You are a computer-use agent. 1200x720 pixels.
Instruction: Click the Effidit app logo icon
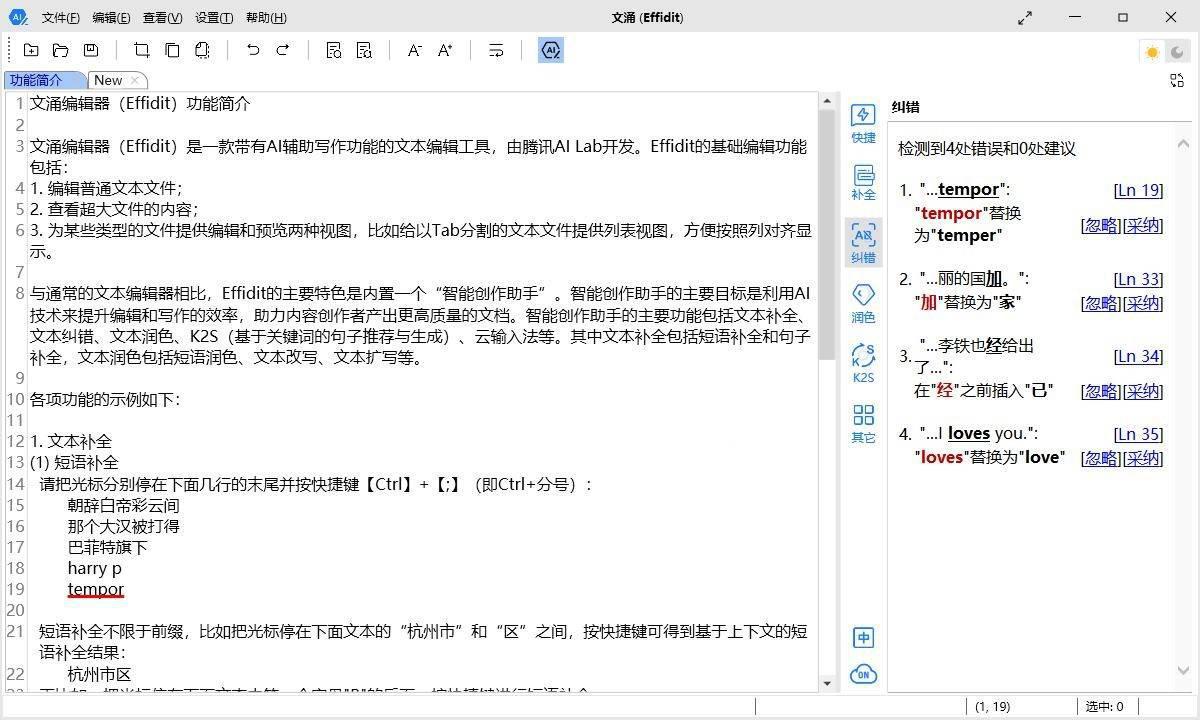click(x=18, y=17)
